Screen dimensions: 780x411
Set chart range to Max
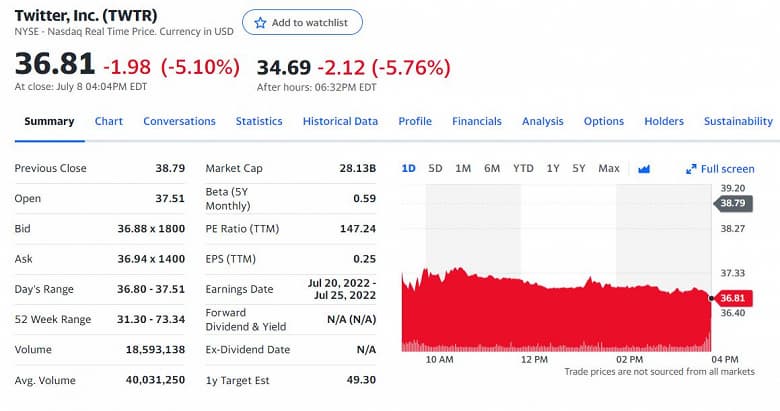609,168
